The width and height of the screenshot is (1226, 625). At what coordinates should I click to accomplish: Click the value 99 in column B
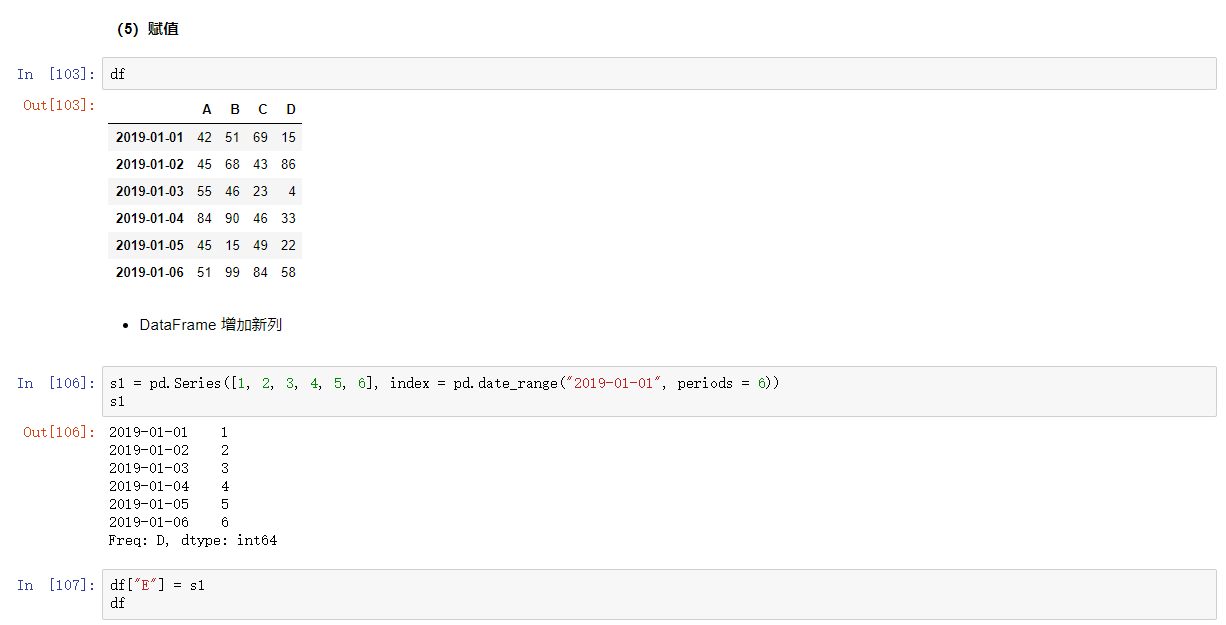click(x=232, y=271)
